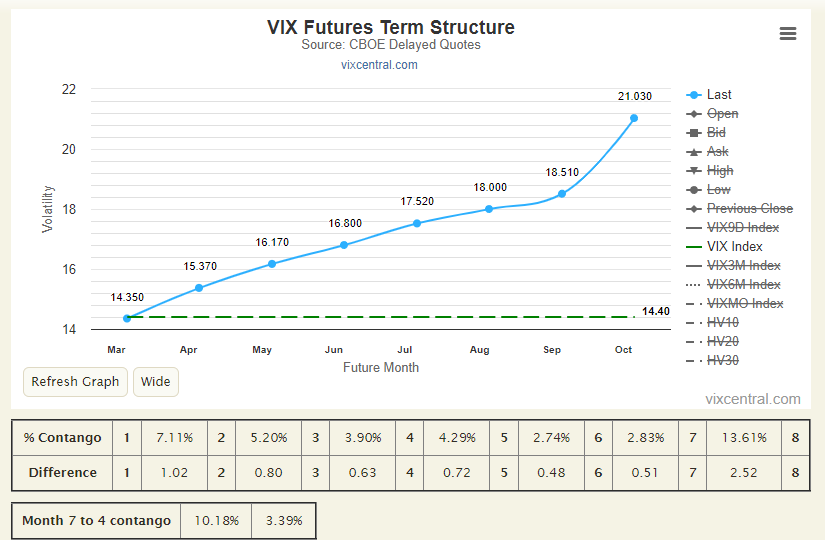Select the Sep 18.510 data point
The width and height of the screenshot is (825, 540).
coord(562,194)
